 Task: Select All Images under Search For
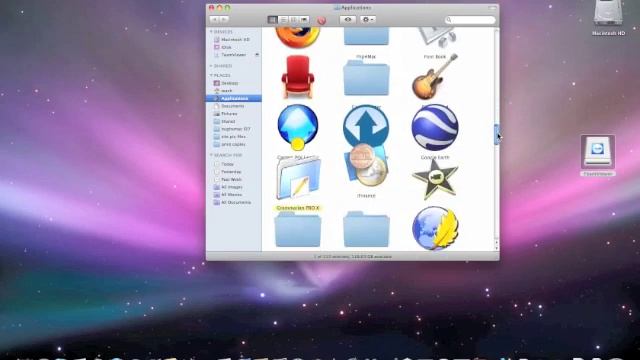(234, 187)
